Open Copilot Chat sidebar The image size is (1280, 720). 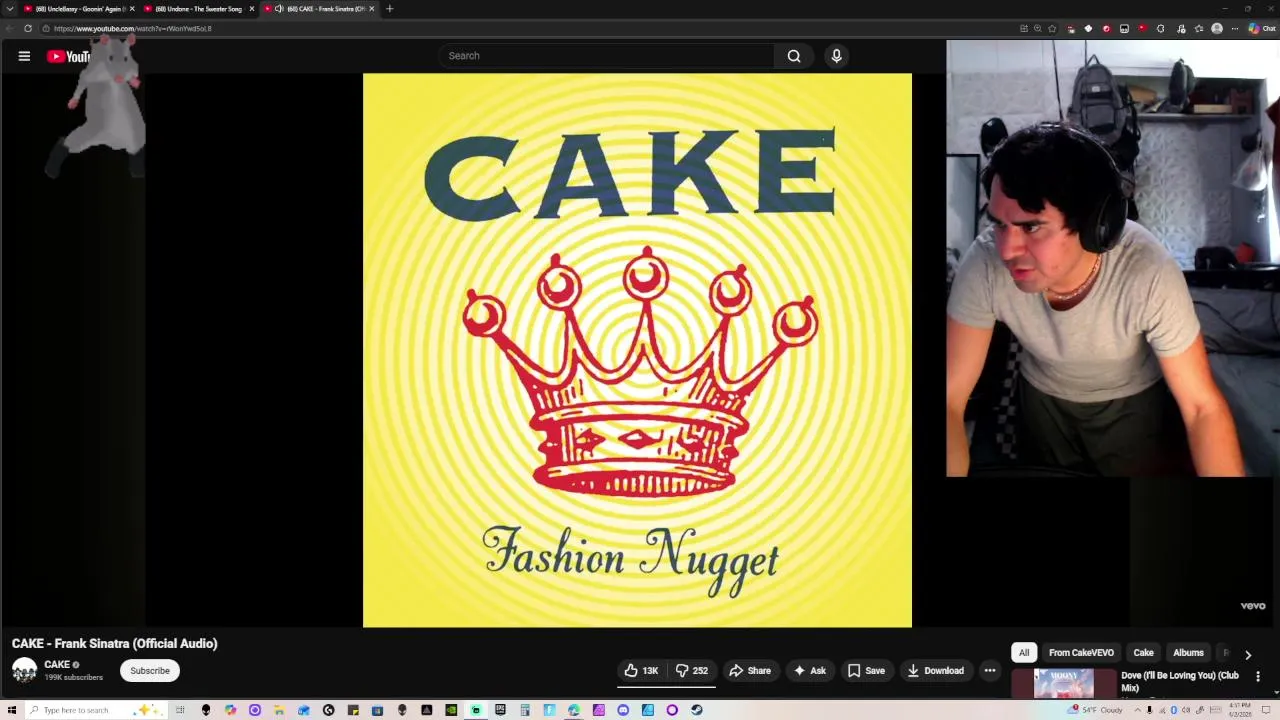coord(1262,28)
